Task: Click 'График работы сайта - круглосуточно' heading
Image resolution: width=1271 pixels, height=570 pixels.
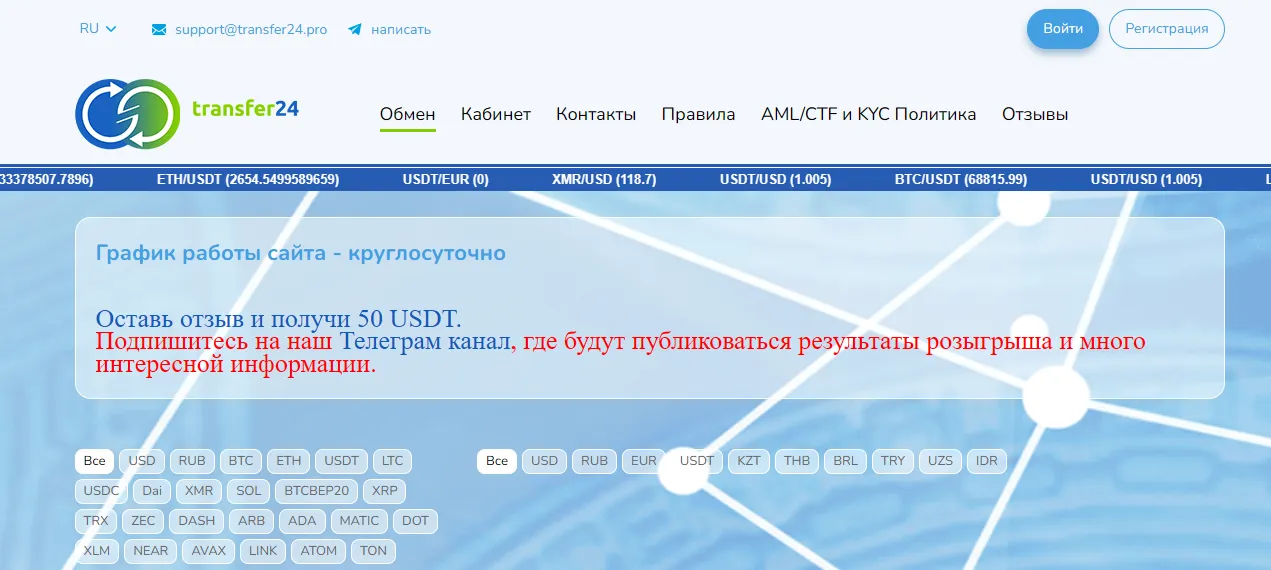Action: pos(301,253)
